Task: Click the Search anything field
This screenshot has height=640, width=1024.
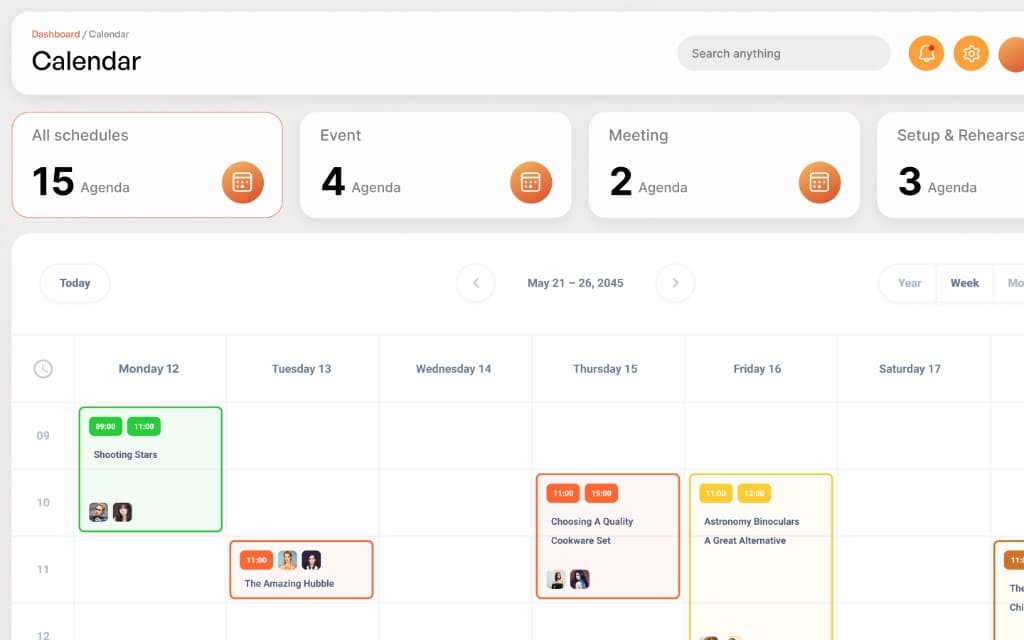Action: click(x=784, y=54)
